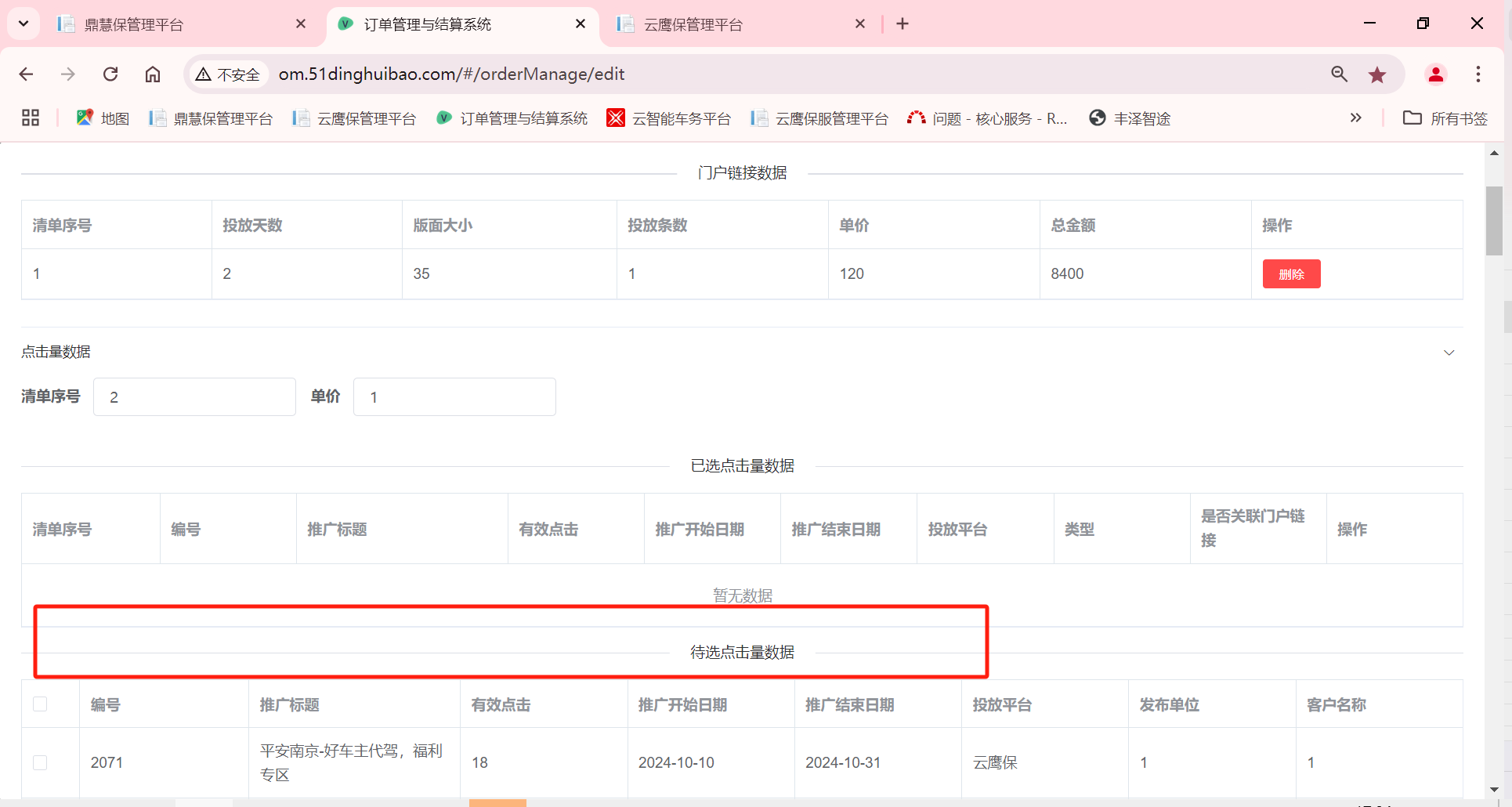Collapse the 点击量数据 section chevron
Image resolution: width=1512 pixels, height=807 pixels.
(1449, 353)
